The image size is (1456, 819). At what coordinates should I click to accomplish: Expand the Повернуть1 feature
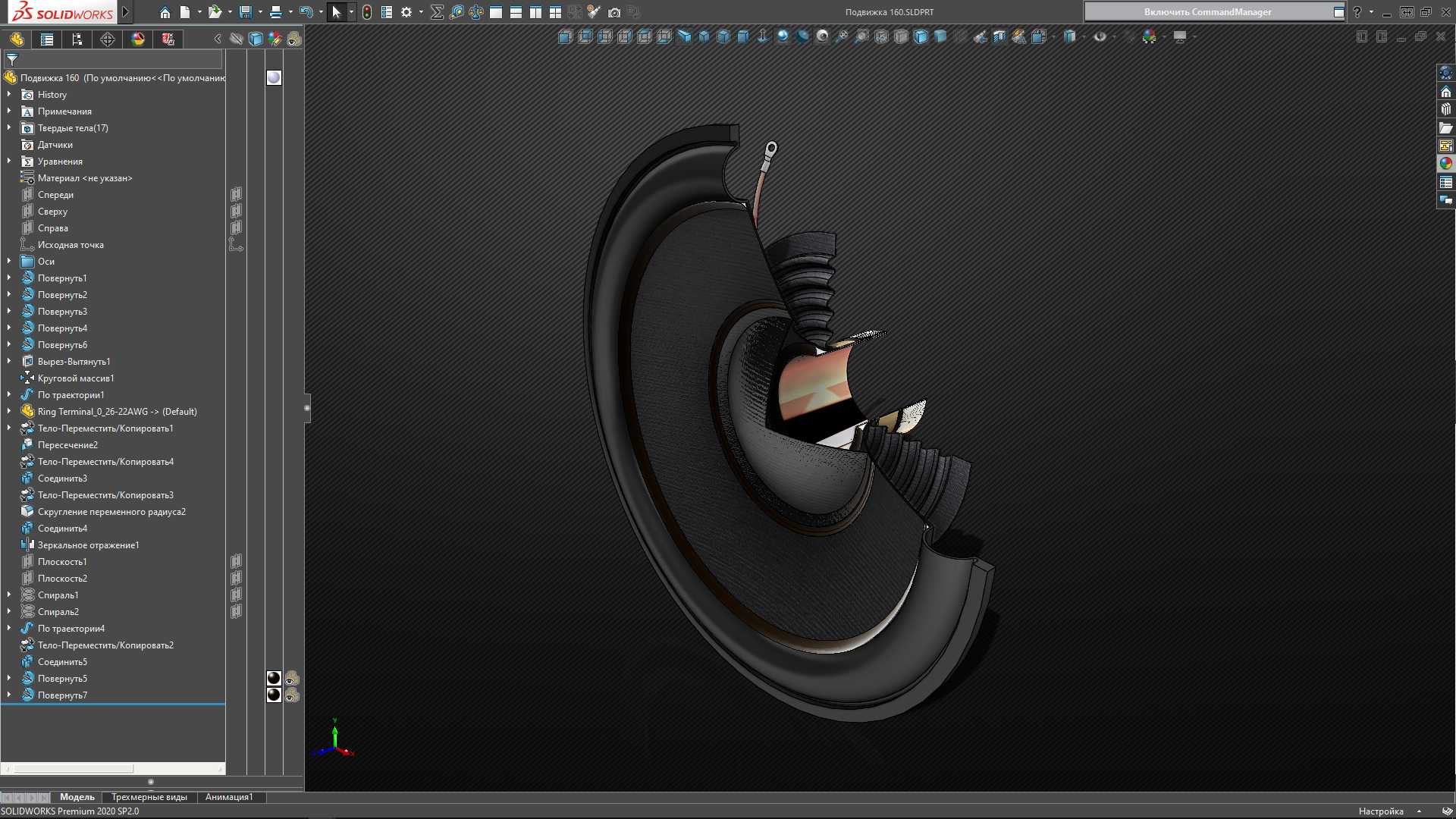pos(9,278)
